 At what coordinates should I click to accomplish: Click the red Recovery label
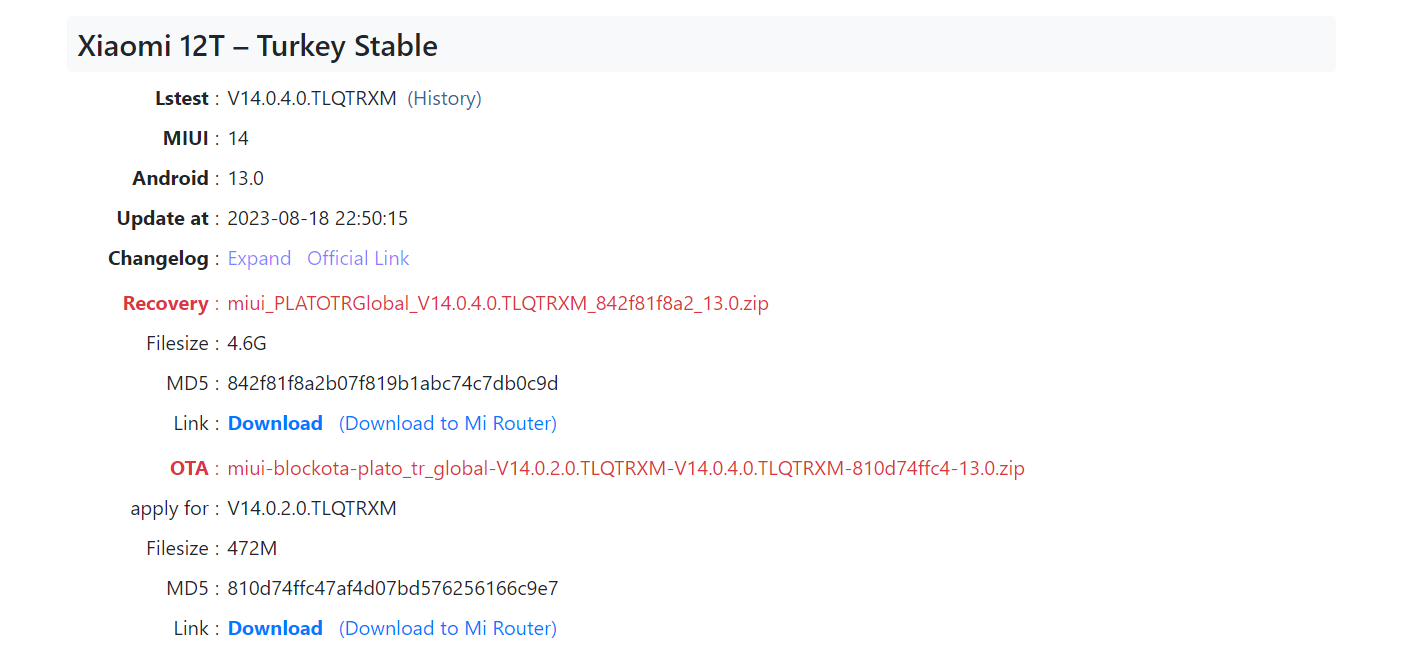165,303
